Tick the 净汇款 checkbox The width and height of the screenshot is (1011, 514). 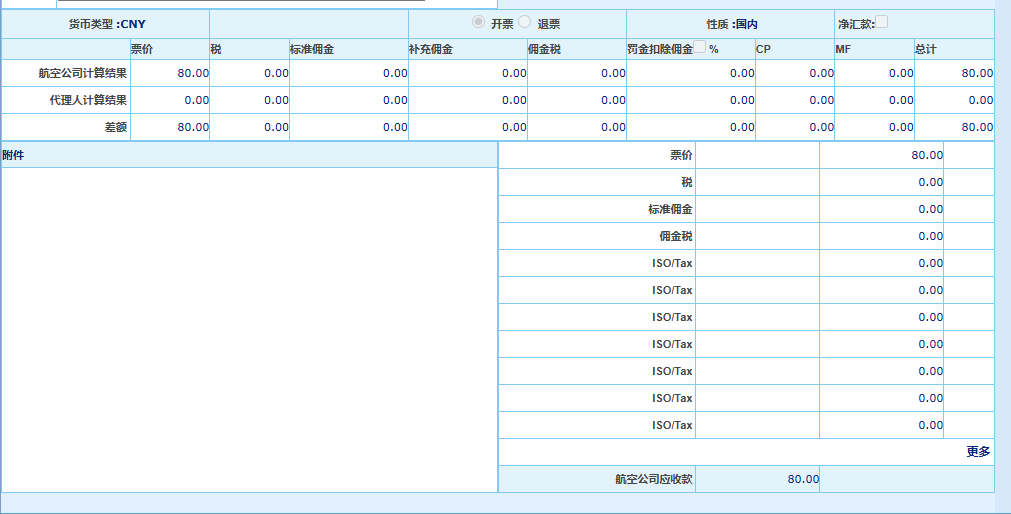pyautogui.click(x=881, y=22)
